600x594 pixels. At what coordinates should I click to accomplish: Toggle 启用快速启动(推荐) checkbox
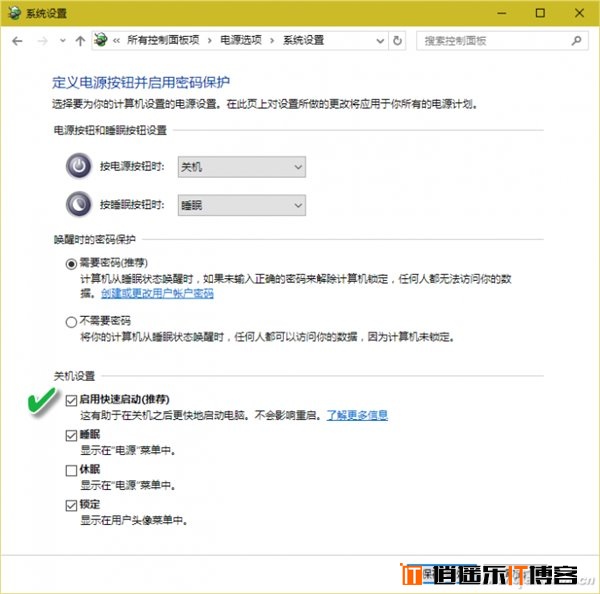tap(71, 400)
